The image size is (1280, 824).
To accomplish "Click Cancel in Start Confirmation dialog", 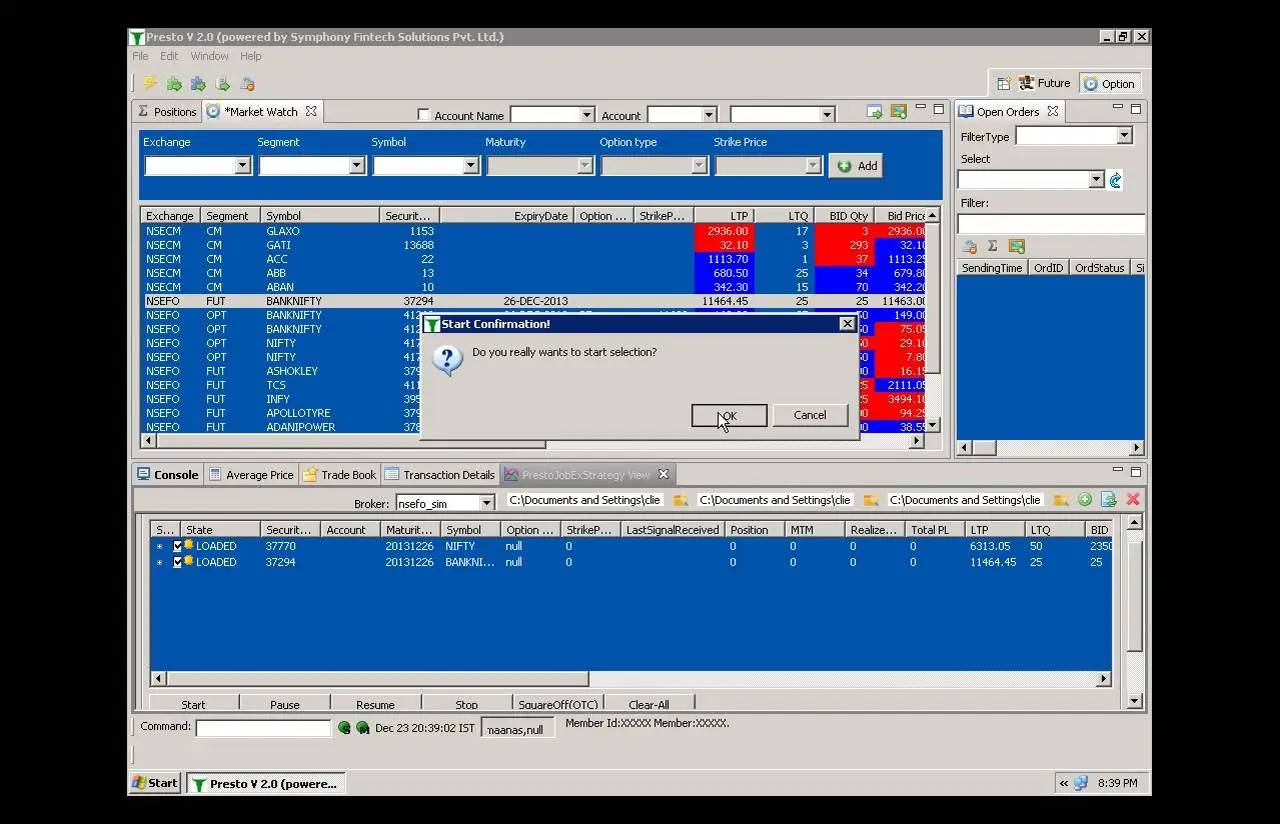I will tap(810, 415).
